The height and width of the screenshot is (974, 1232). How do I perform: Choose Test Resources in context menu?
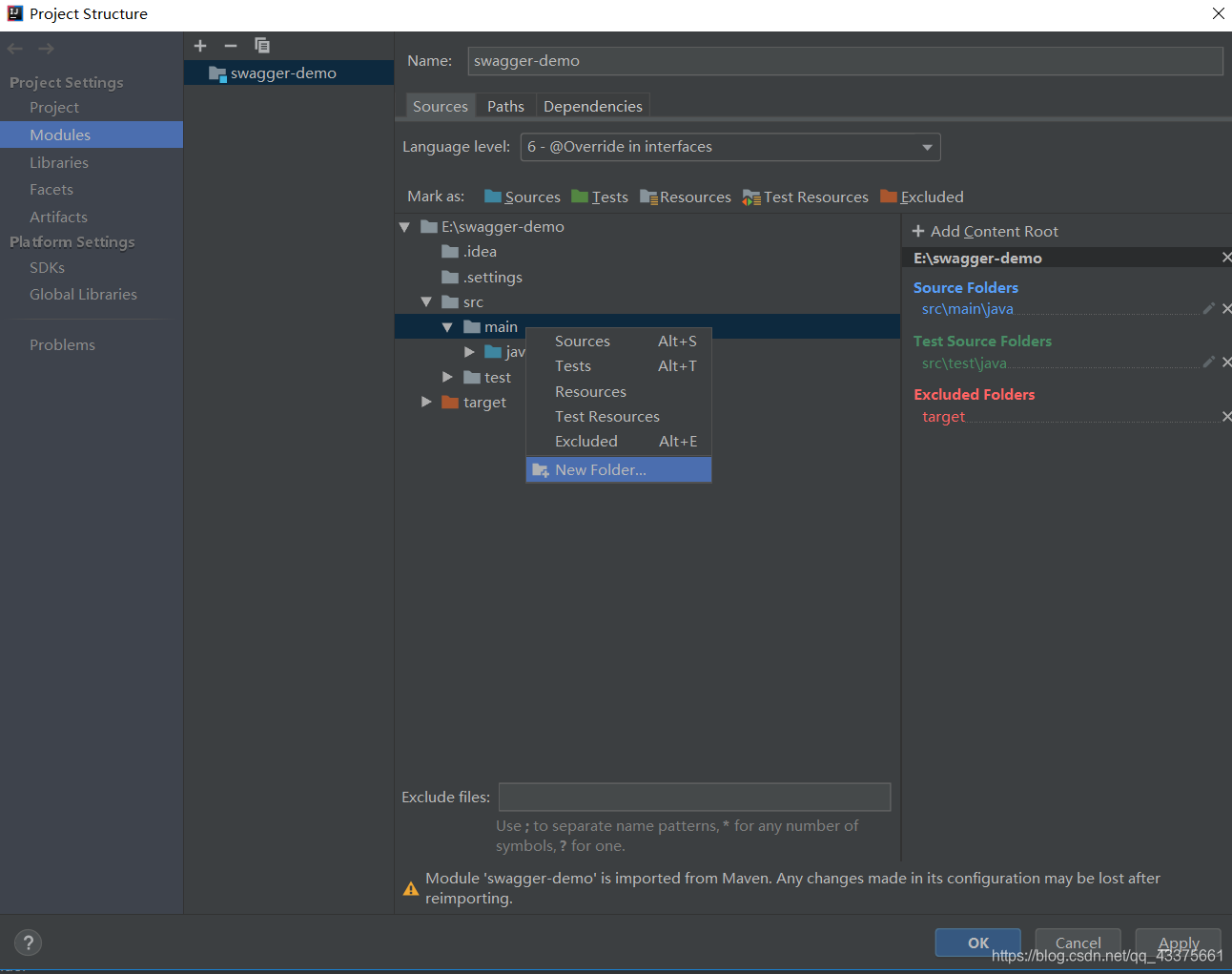pyautogui.click(x=619, y=417)
